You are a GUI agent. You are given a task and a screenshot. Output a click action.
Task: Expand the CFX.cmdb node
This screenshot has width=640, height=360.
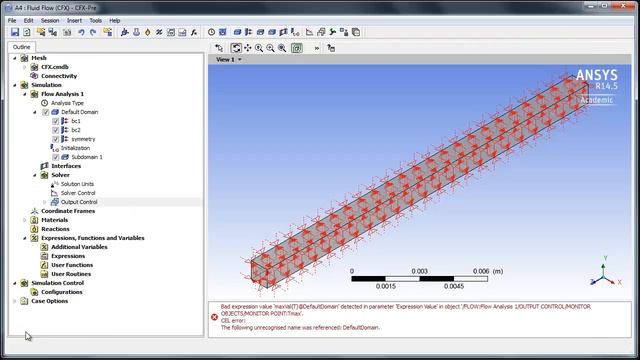tap(24, 67)
